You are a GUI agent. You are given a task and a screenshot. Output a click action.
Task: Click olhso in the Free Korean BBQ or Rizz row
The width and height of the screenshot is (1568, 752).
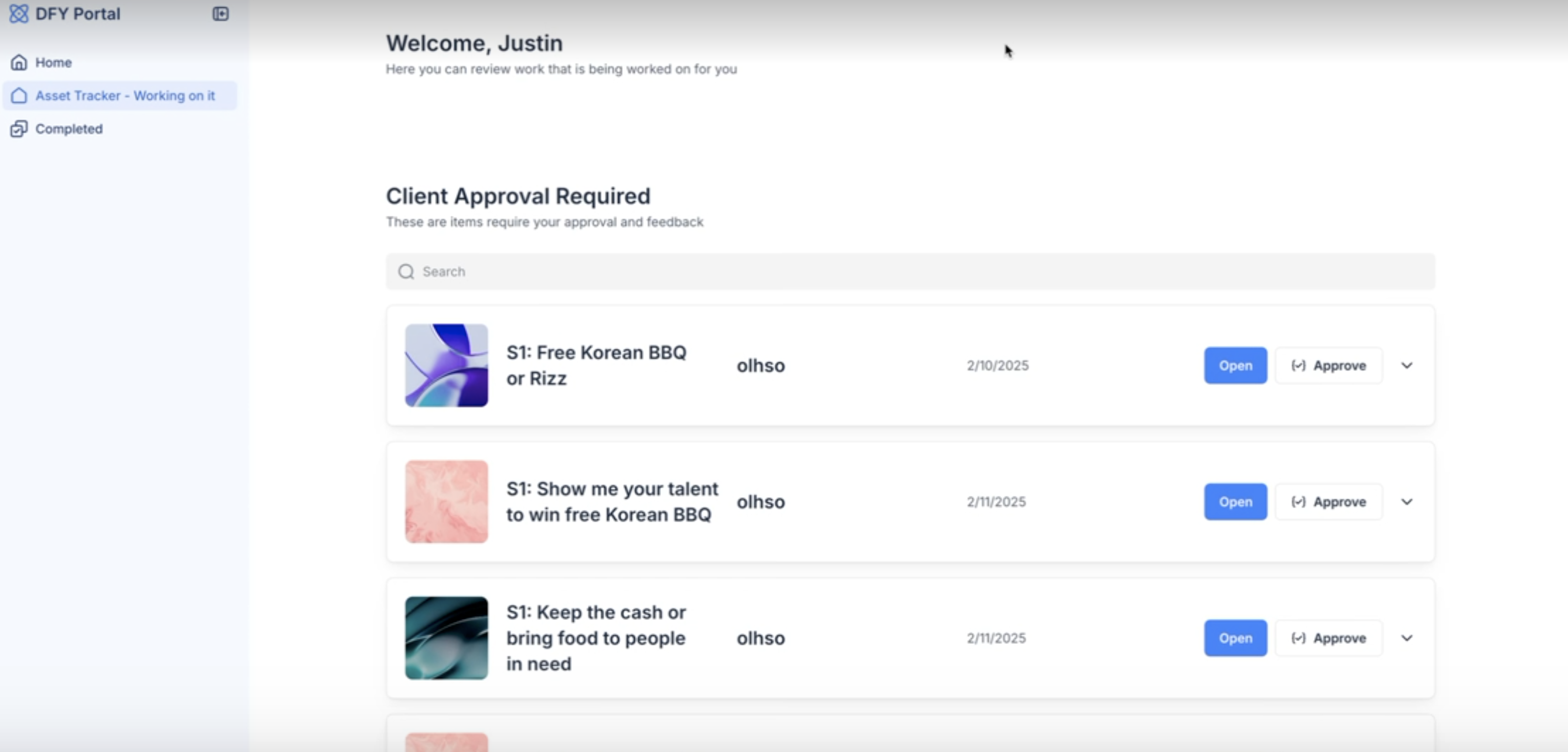(x=761, y=365)
